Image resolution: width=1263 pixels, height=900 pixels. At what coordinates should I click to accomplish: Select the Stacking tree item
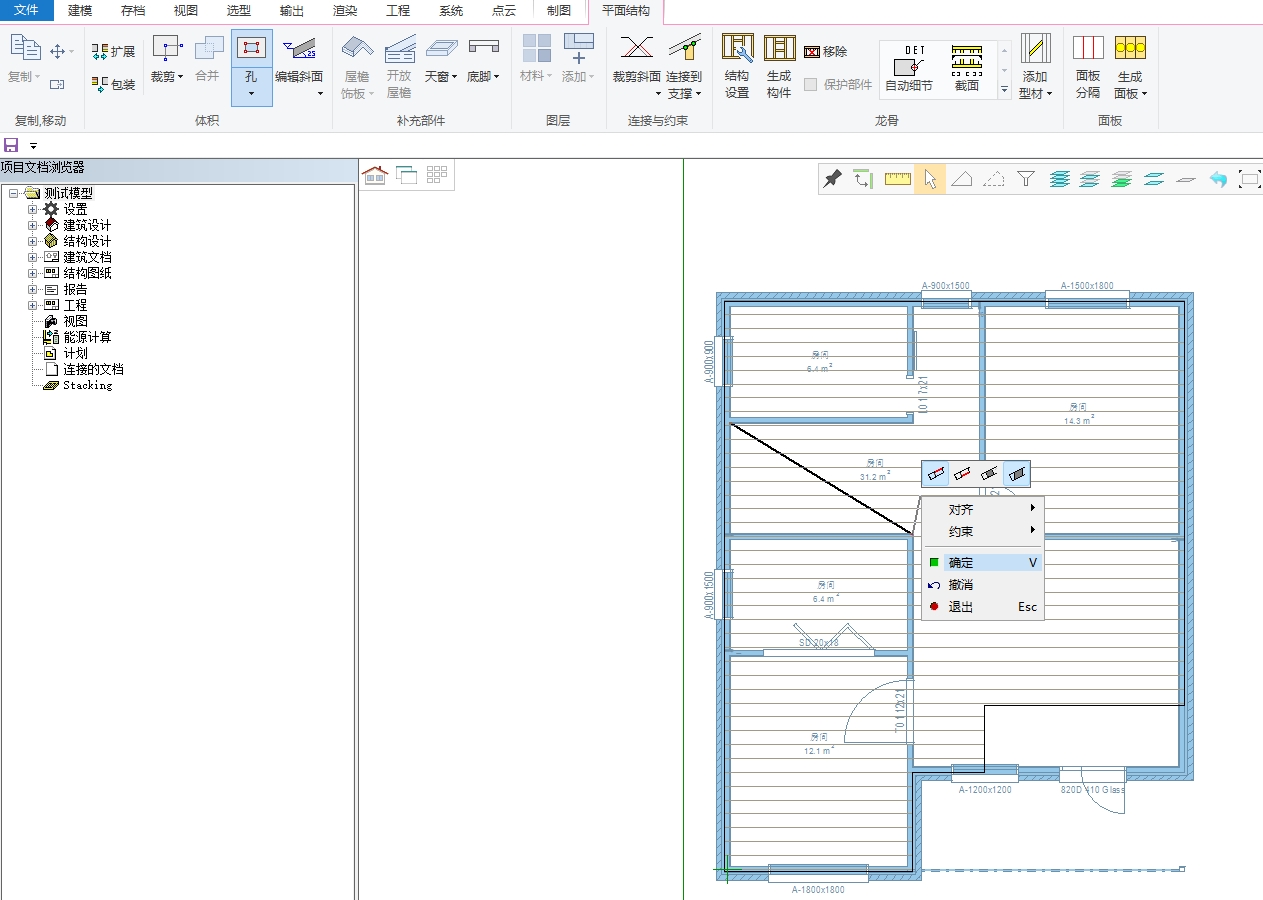[x=88, y=385]
